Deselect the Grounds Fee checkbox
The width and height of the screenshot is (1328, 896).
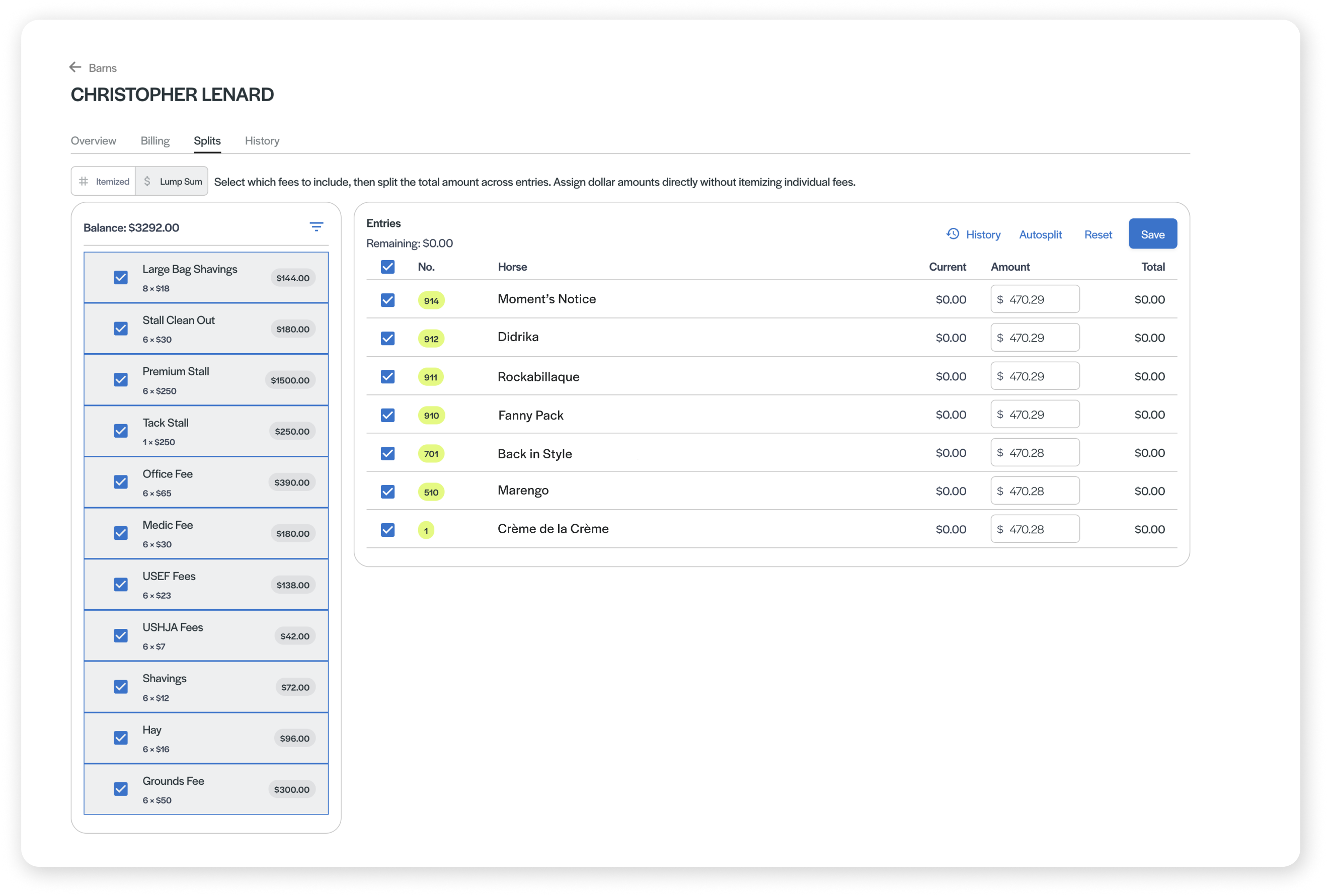pyautogui.click(x=121, y=788)
